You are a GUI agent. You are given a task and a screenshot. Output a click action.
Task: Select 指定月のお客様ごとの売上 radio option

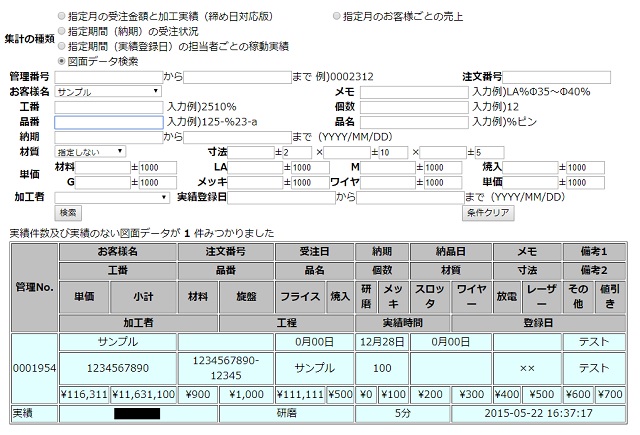336,16
